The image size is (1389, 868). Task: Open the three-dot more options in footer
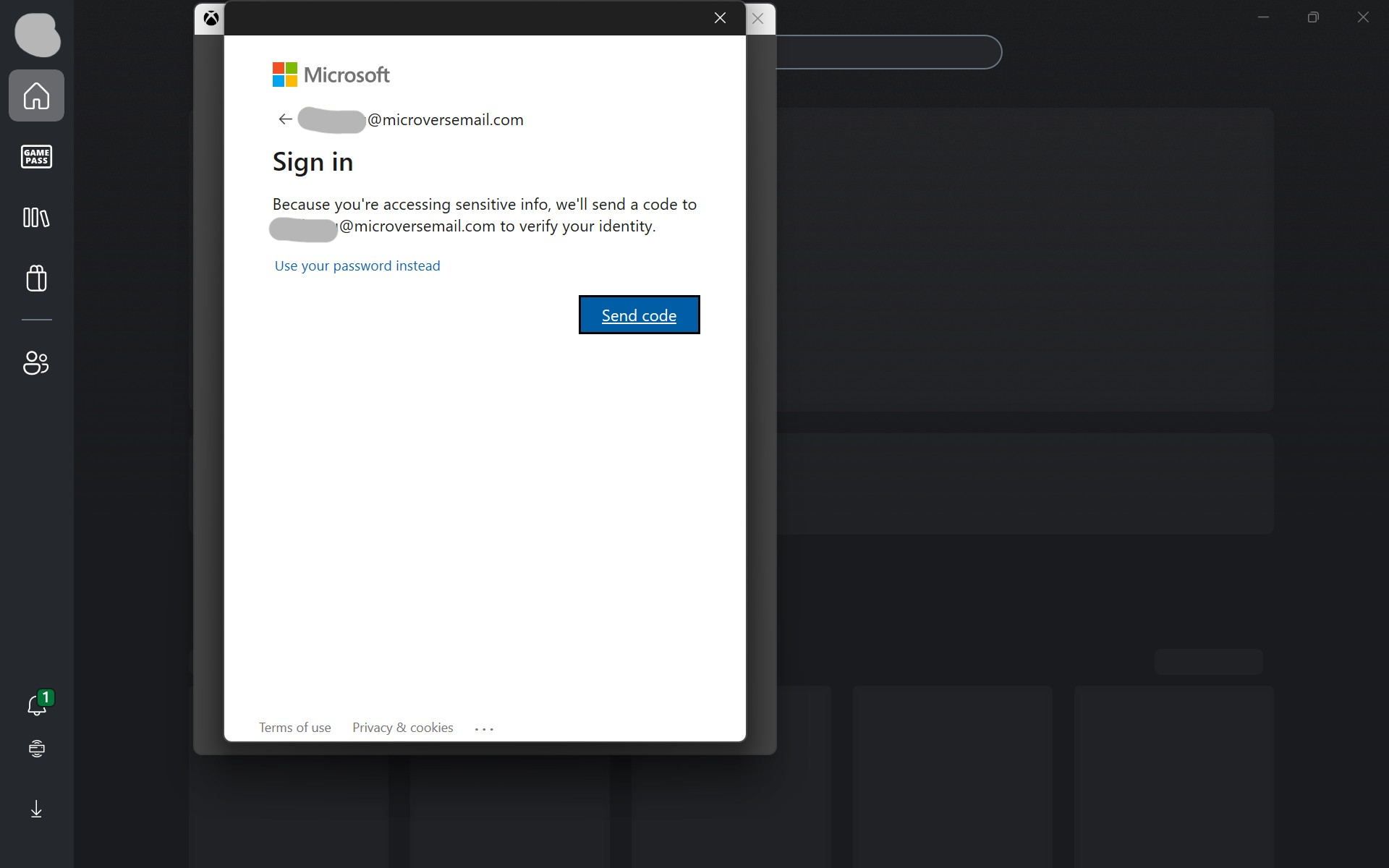pyautogui.click(x=484, y=728)
